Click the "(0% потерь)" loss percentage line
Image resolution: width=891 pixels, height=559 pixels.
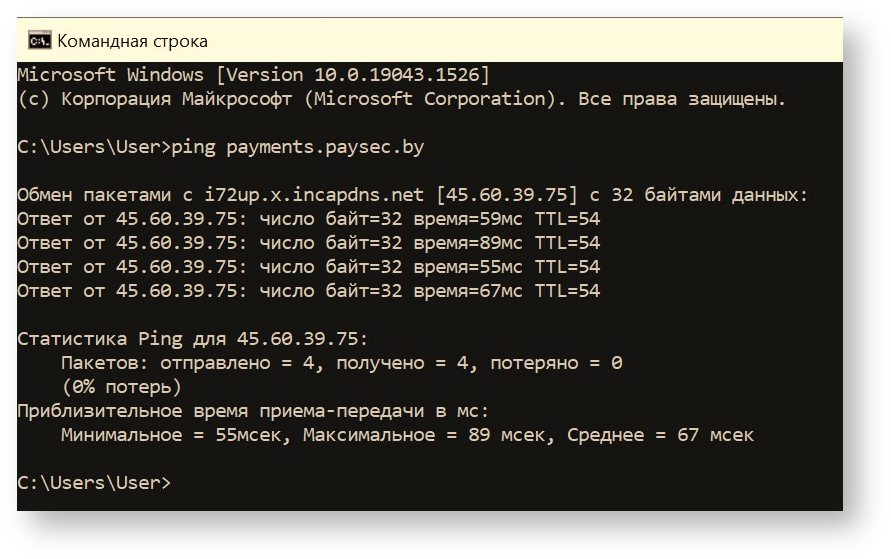[x=121, y=387]
